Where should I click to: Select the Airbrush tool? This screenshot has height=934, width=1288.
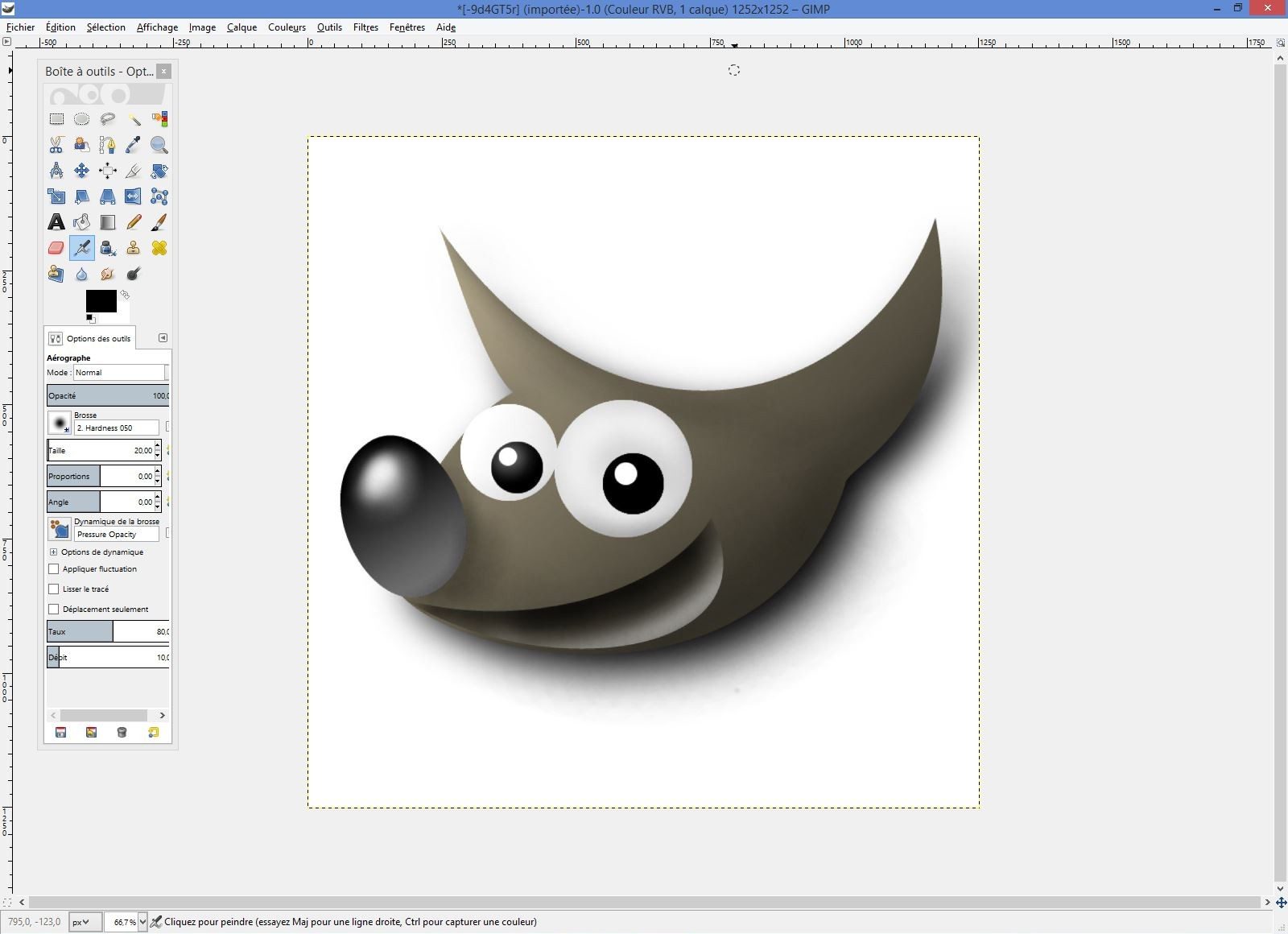coord(82,248)
